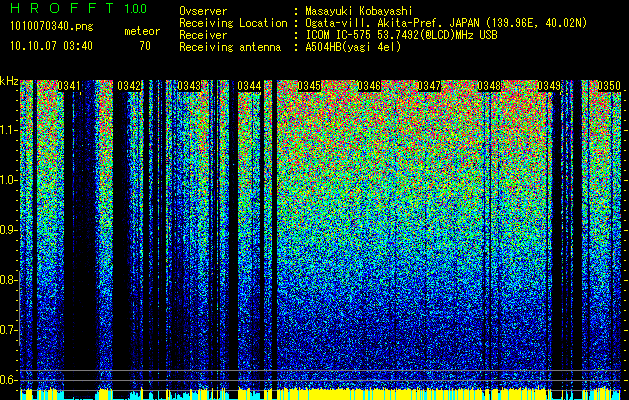
Task: Click the 0347 time marker
Action: point(429,86)
